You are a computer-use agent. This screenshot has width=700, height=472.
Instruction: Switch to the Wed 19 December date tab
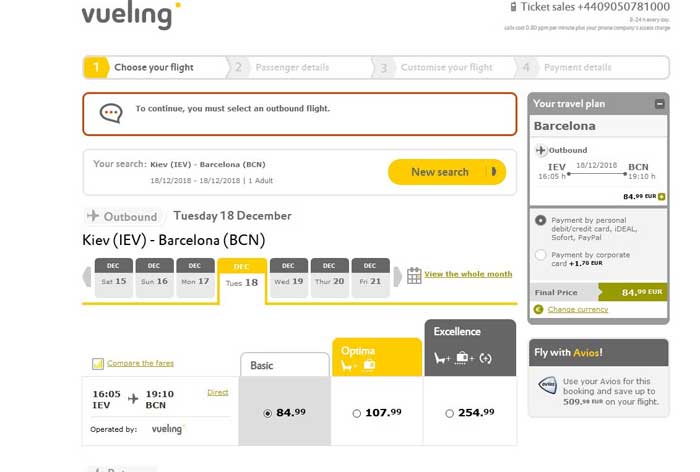(288, 275)
